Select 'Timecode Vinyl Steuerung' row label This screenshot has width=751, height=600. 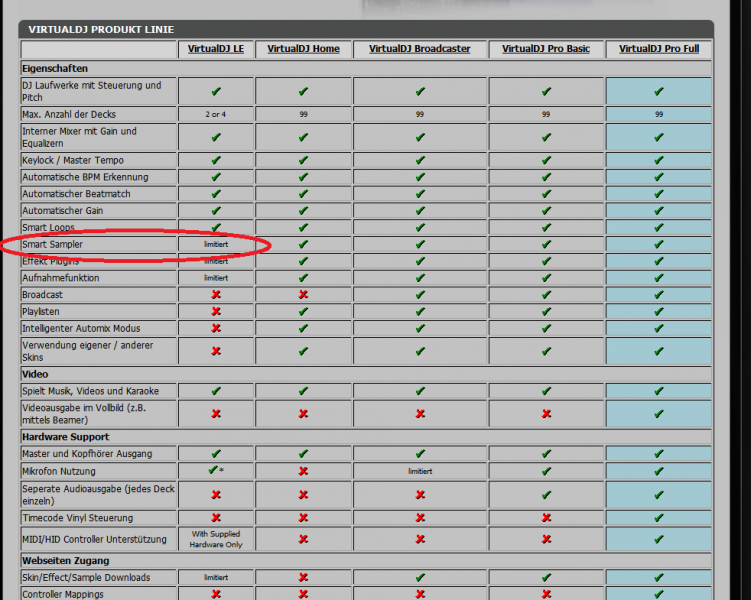coord(78,518)
